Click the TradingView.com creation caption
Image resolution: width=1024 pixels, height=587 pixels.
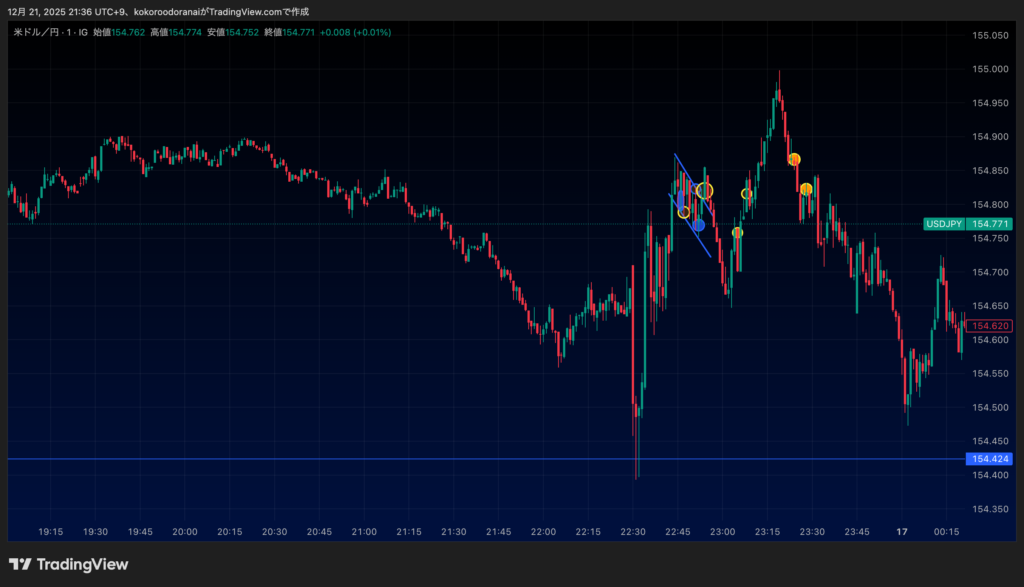pos(158,11)
